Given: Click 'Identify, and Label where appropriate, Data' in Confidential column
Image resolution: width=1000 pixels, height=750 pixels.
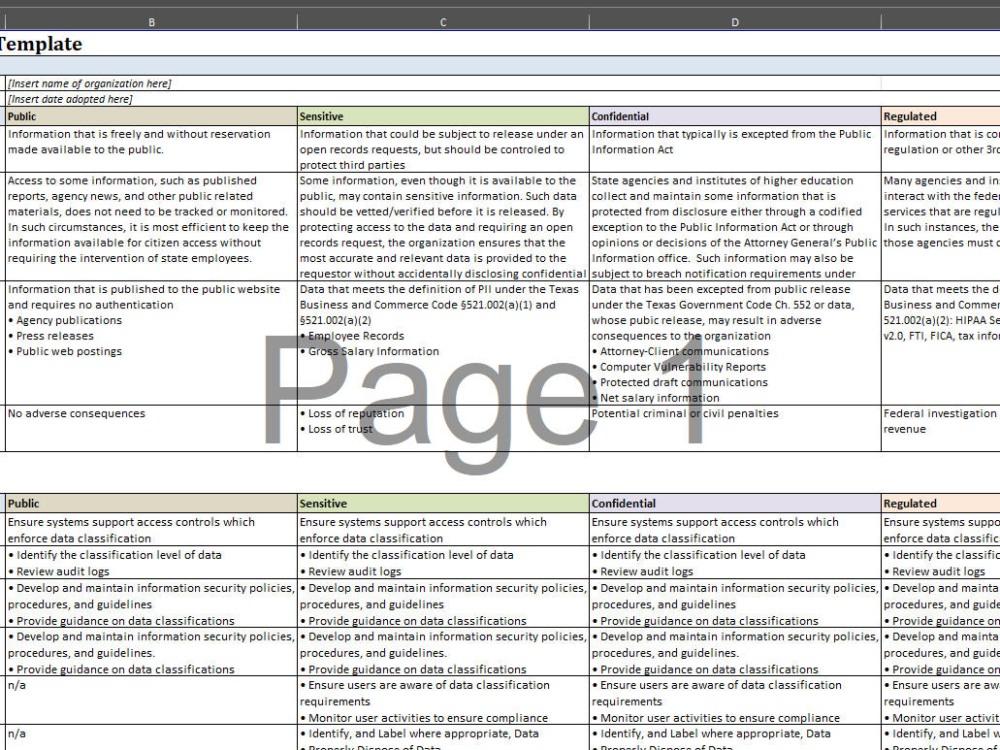Looking at the screenshot, I should pos(735,738).
